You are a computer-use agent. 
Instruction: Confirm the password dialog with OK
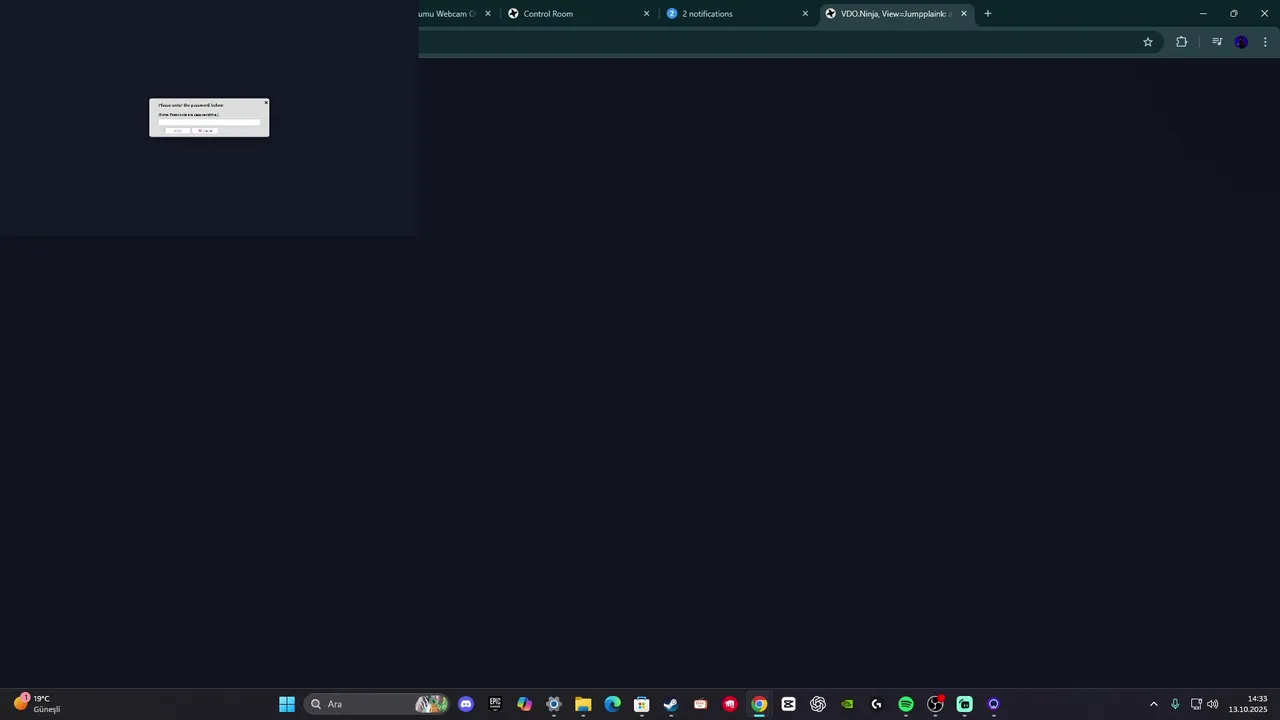[x=177, y=131]
